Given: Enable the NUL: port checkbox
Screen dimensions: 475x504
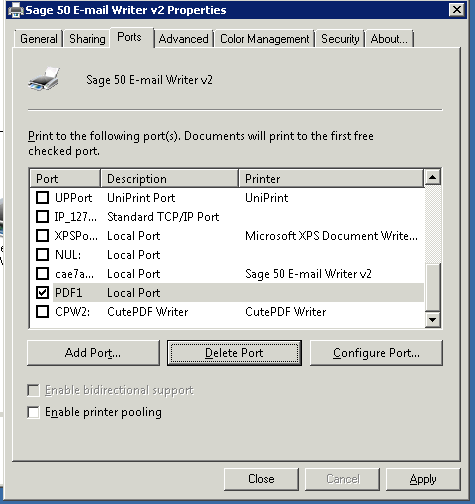Looking at the screenshot, I should 42,255.
